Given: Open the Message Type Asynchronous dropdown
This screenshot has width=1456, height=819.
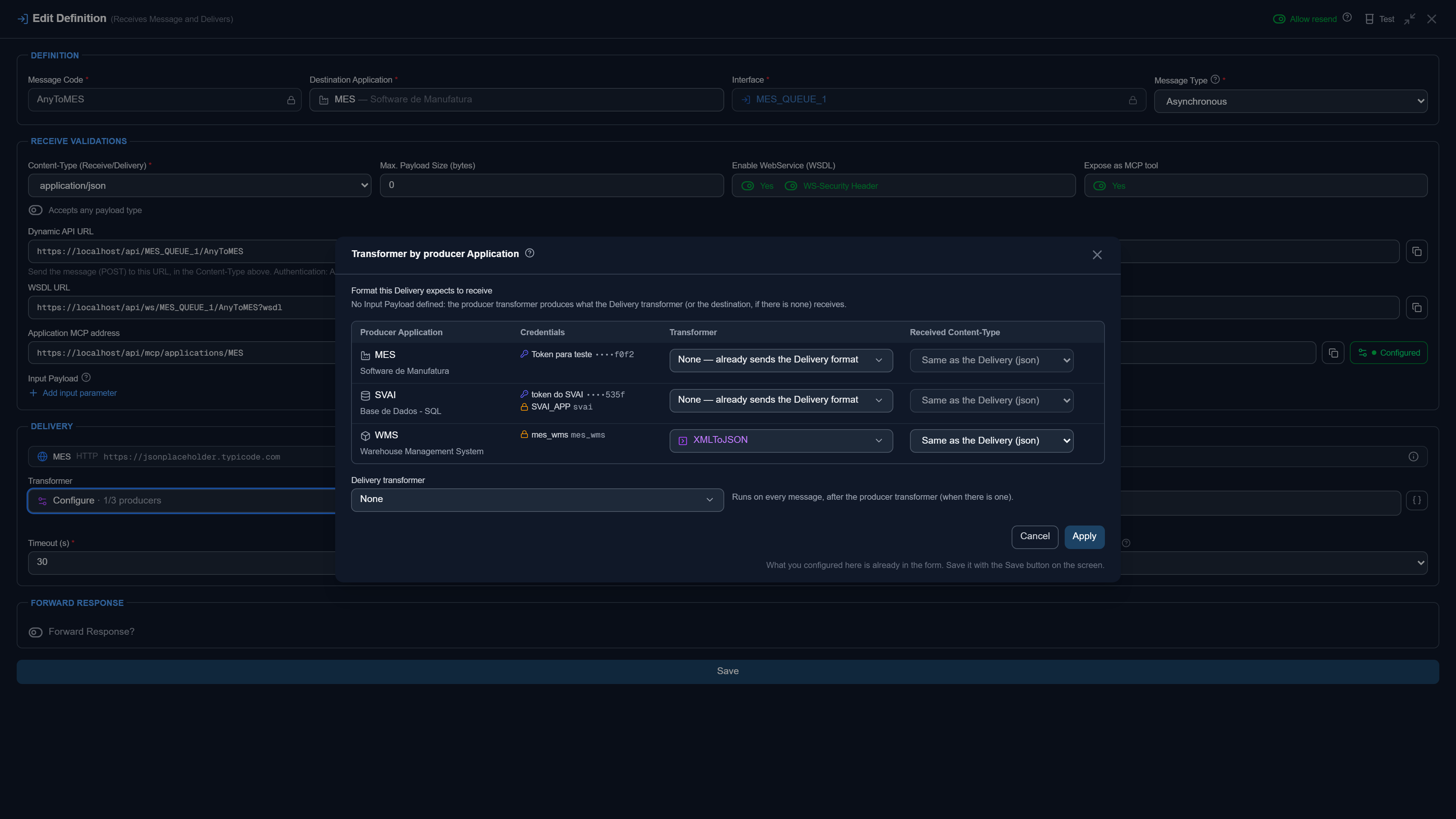Looking at the screenshot, I should pyautogui.click(x=1290, y=101).
